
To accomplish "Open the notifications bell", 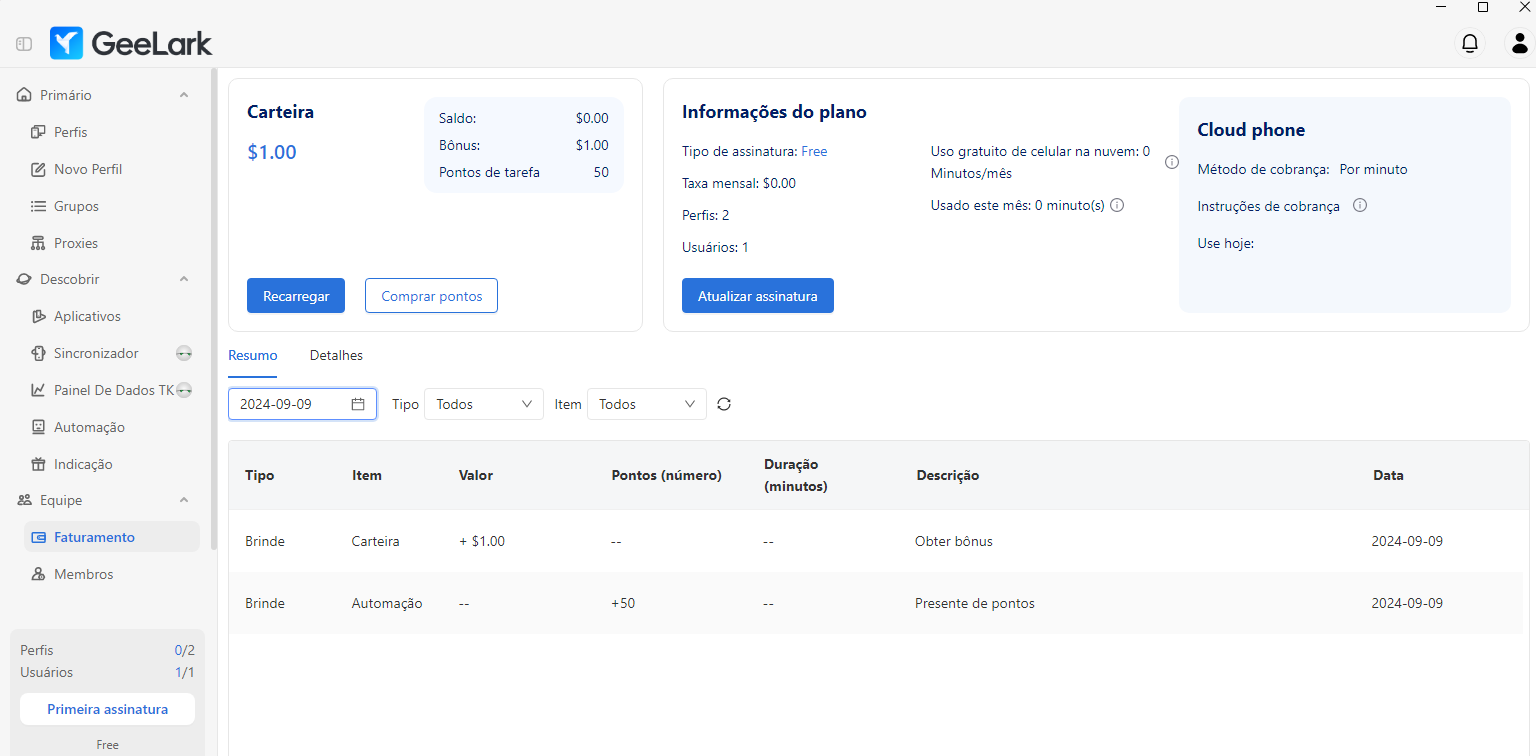I will tap(1470, 43).
